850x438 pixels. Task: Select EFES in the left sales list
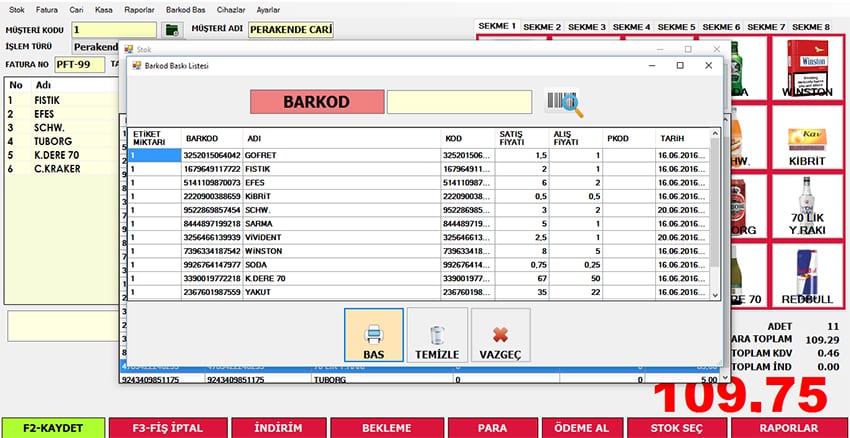click(x=43, y=114)
